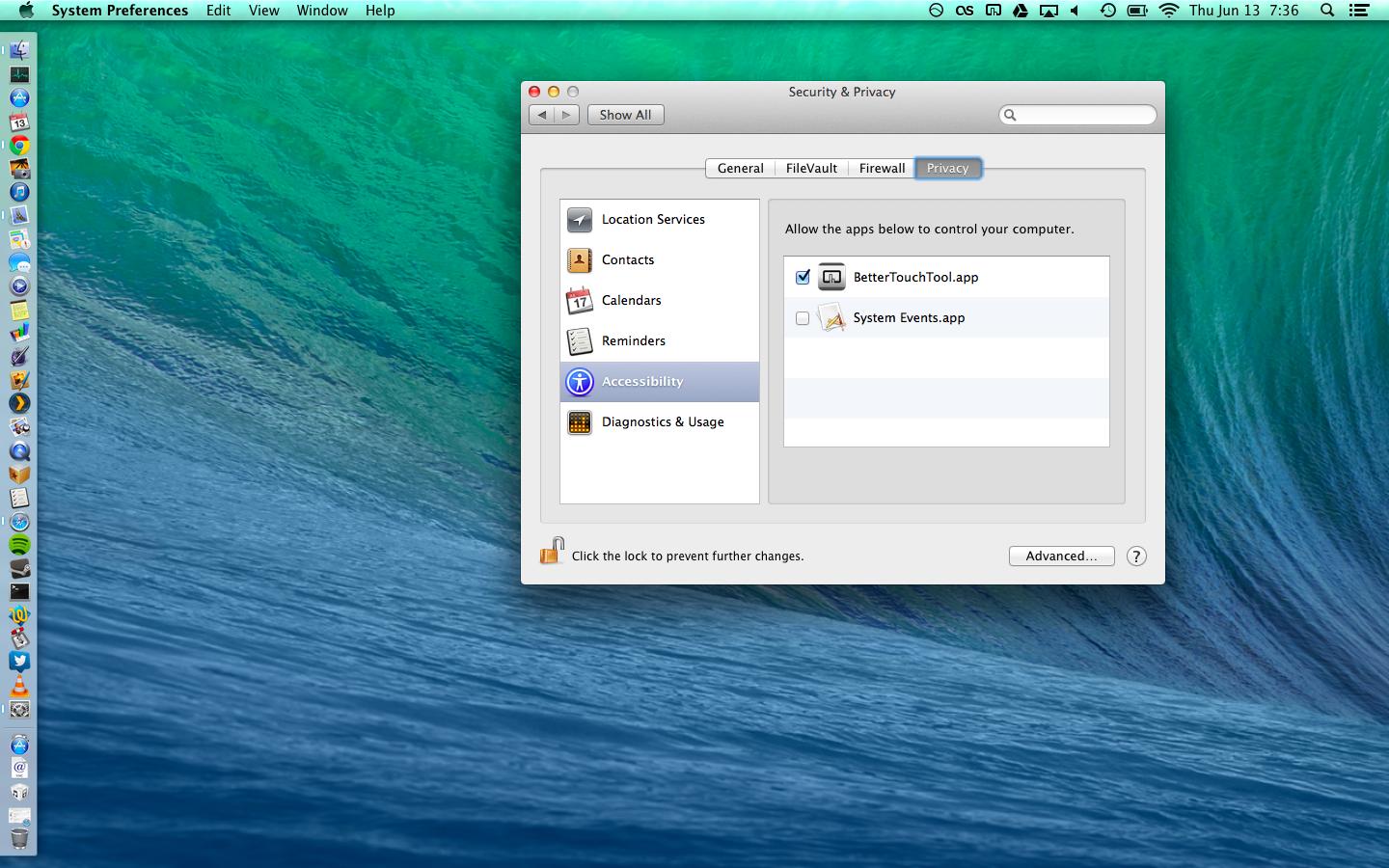Screen dimensions: 1389x868
Task: Click the Location Services arrow icon
Action: click(x=580, y=220)
